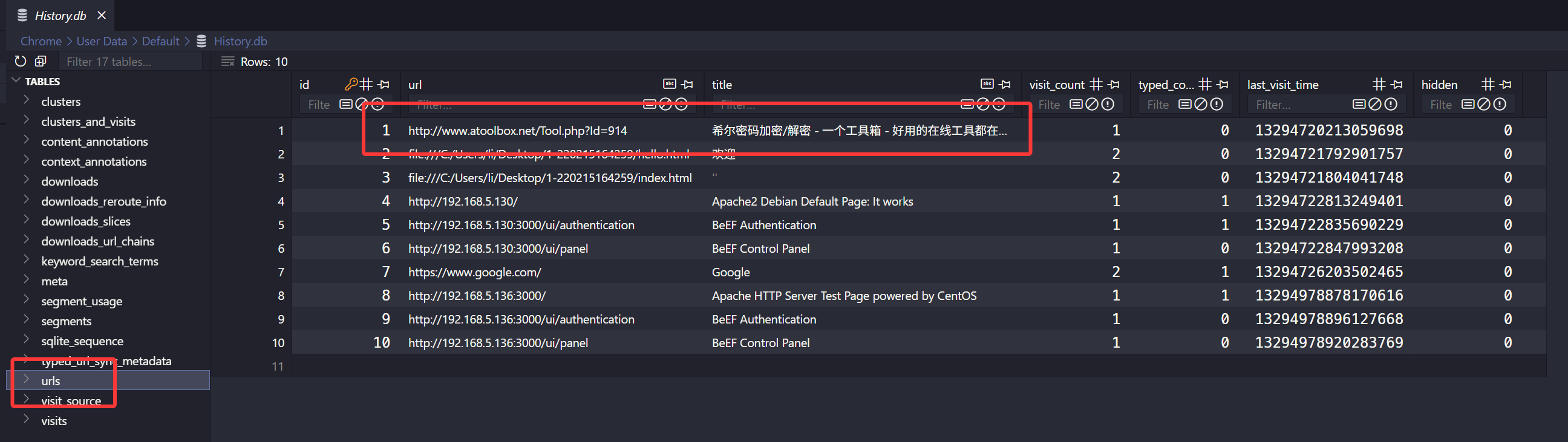Toggle the slashed-circle null option in typed_count filter

point(1201,104)
